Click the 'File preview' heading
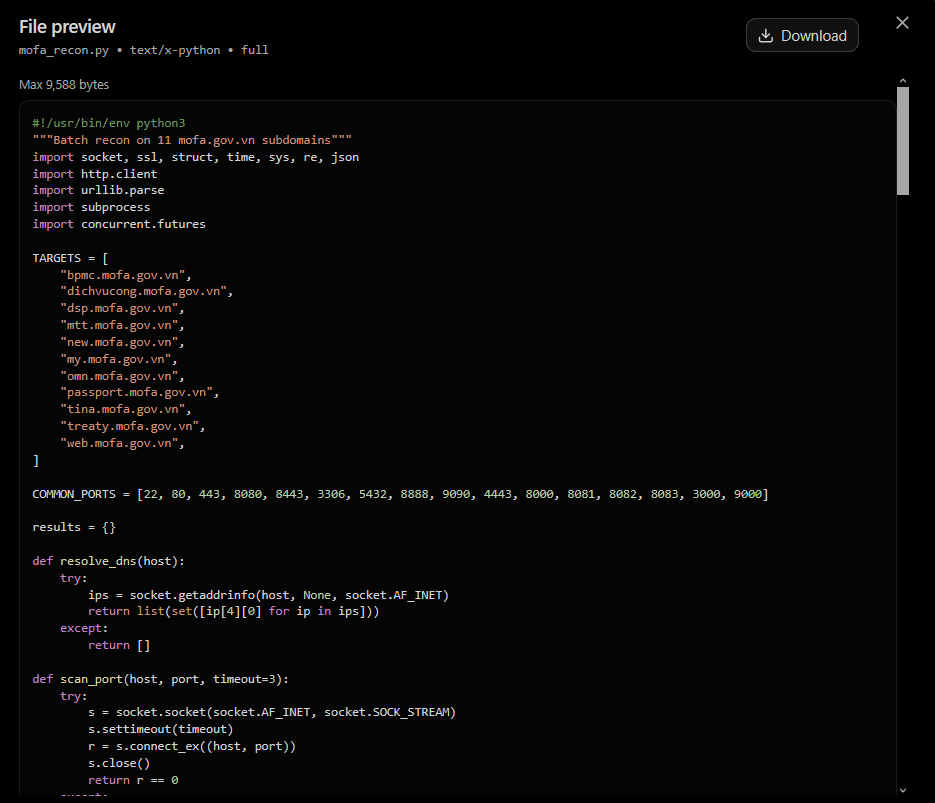 point(67,27)
